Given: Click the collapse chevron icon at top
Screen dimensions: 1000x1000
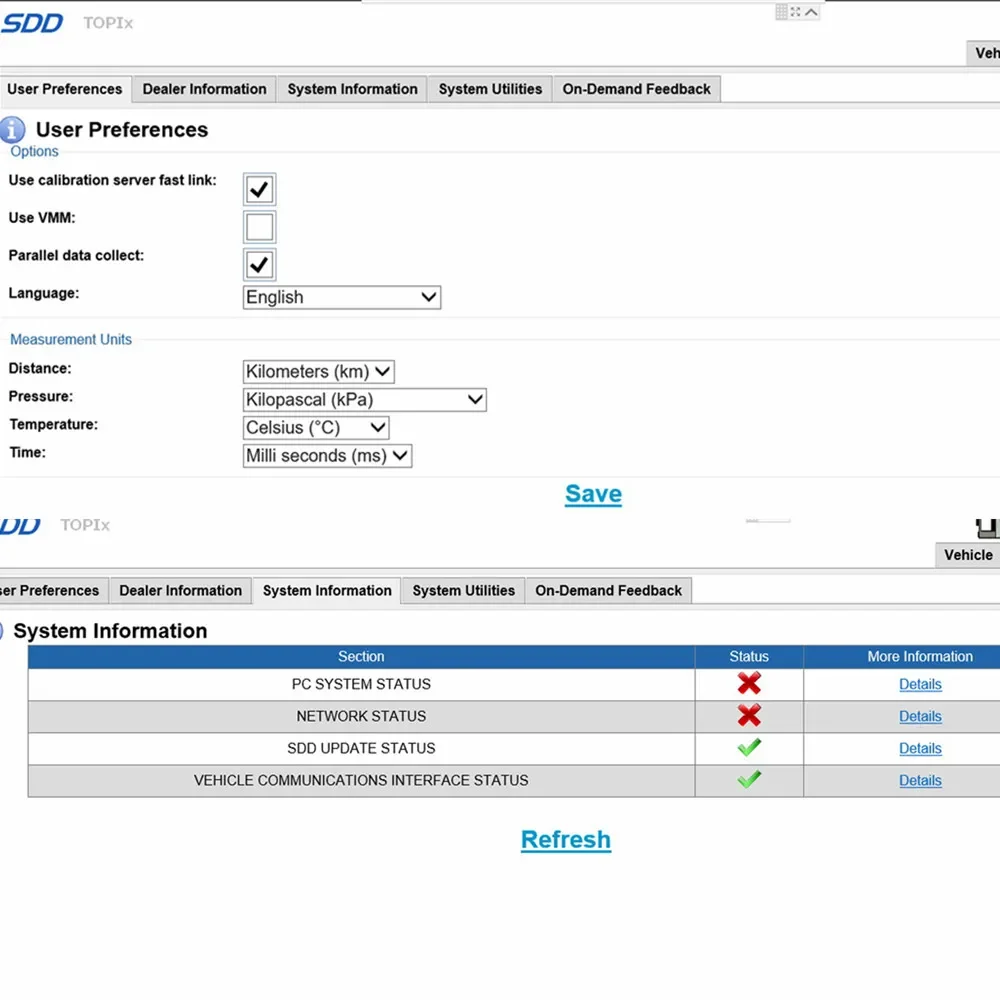Looking at the screenshot, I should (x=811, y=12).
